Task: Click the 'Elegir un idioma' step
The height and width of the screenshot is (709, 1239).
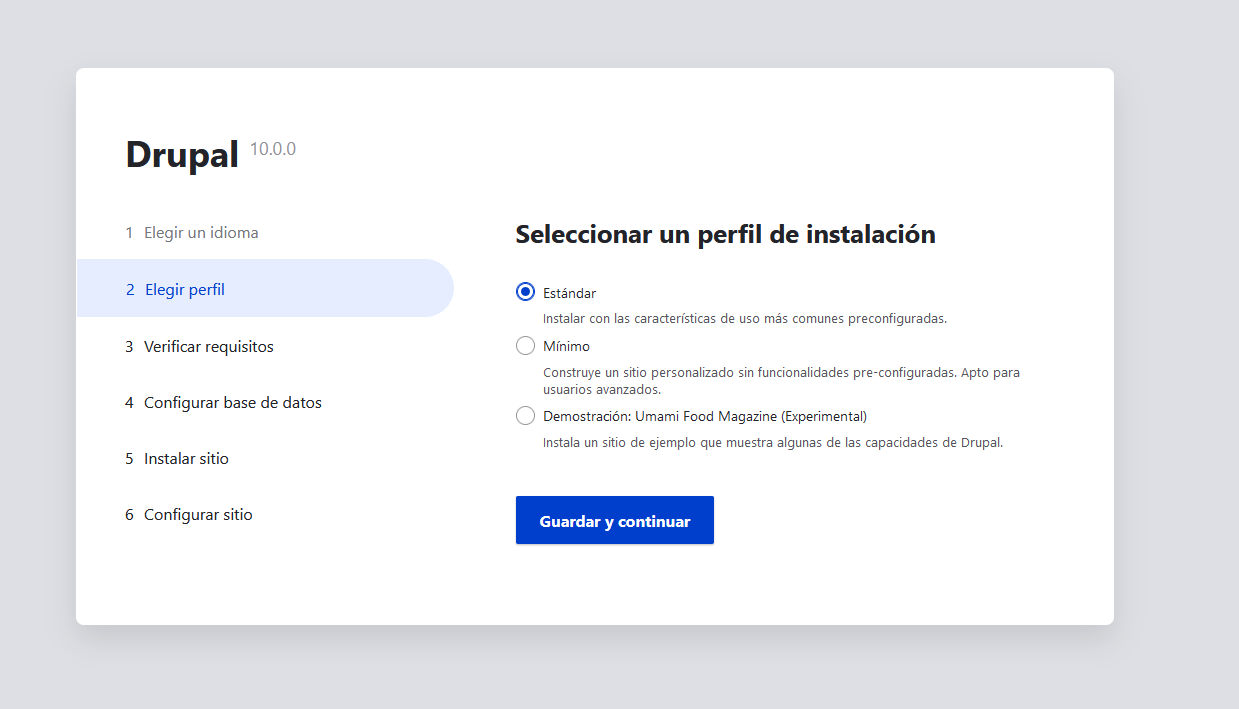Action: point(192,232)
